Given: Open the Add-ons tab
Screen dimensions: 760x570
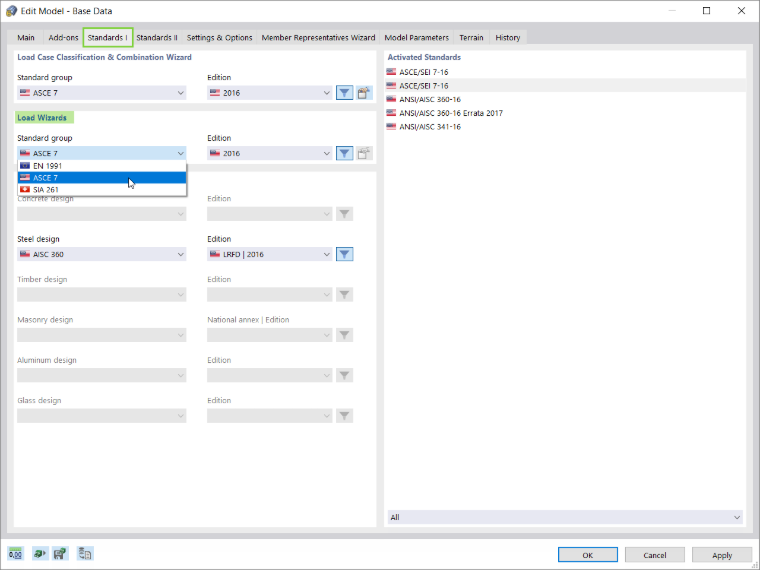Looking at the screenshot, I should (63, 37).
